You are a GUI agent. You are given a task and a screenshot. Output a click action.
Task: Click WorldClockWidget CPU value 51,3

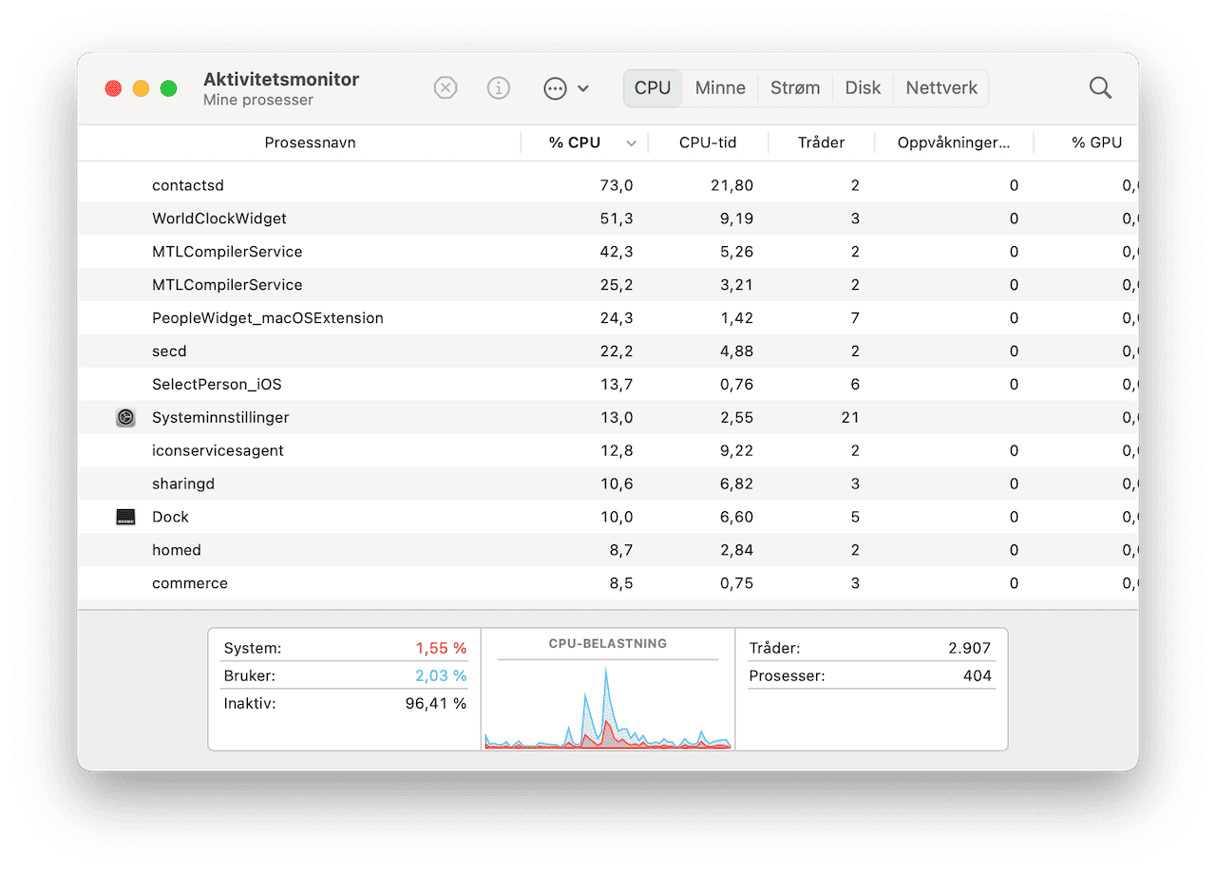coord(616,219)
